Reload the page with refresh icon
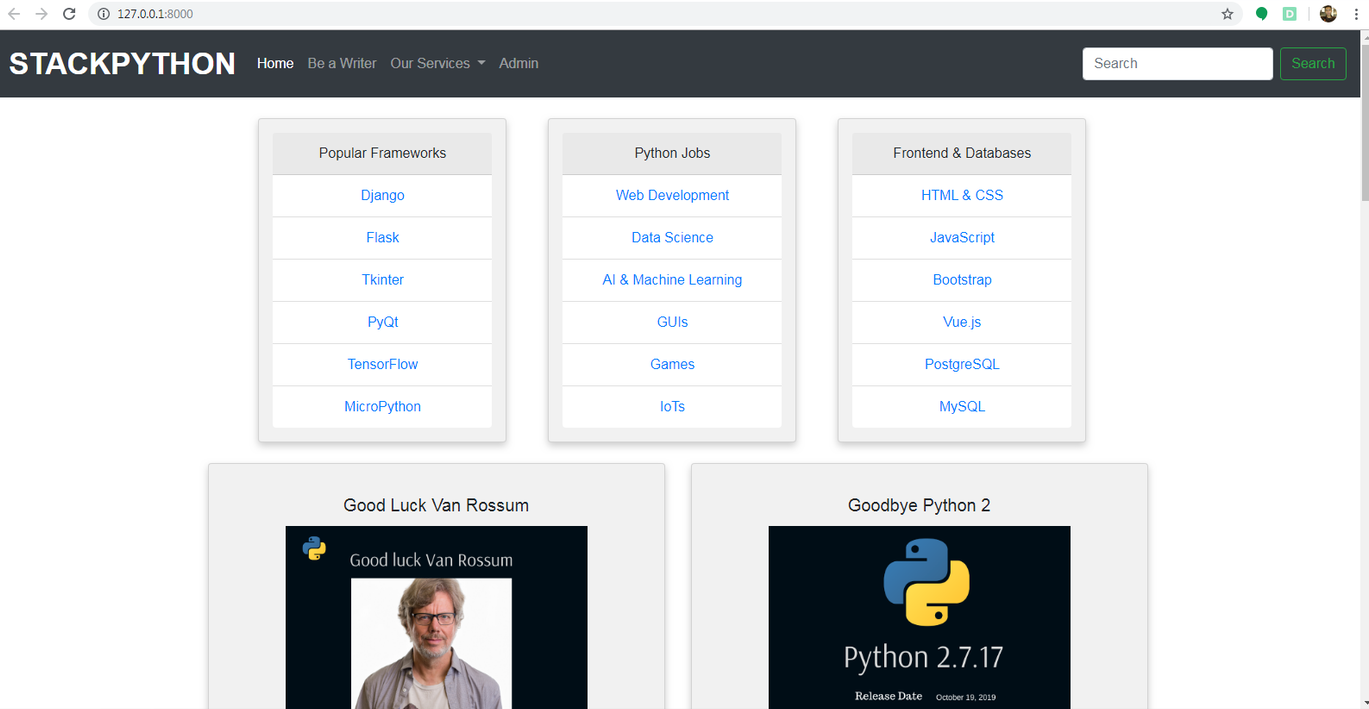 (x=69, y=14)
